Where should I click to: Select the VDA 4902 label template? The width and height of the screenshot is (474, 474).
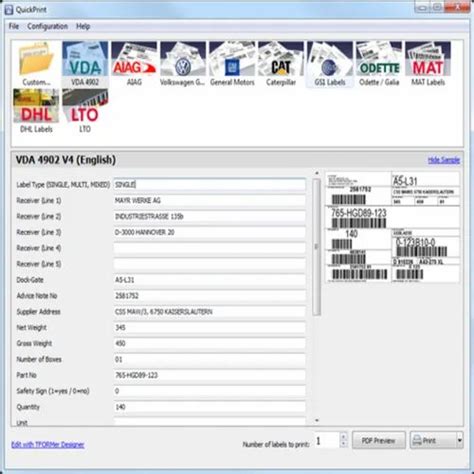(85, 64)
